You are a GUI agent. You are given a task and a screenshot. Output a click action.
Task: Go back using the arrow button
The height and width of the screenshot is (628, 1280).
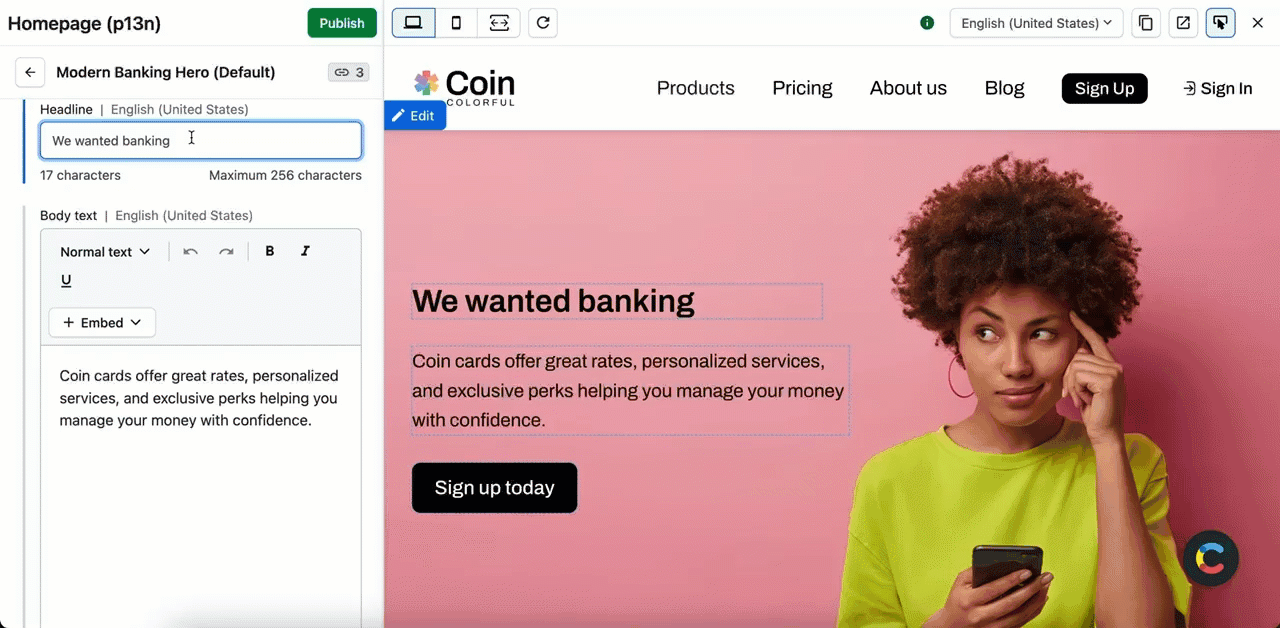30,72
